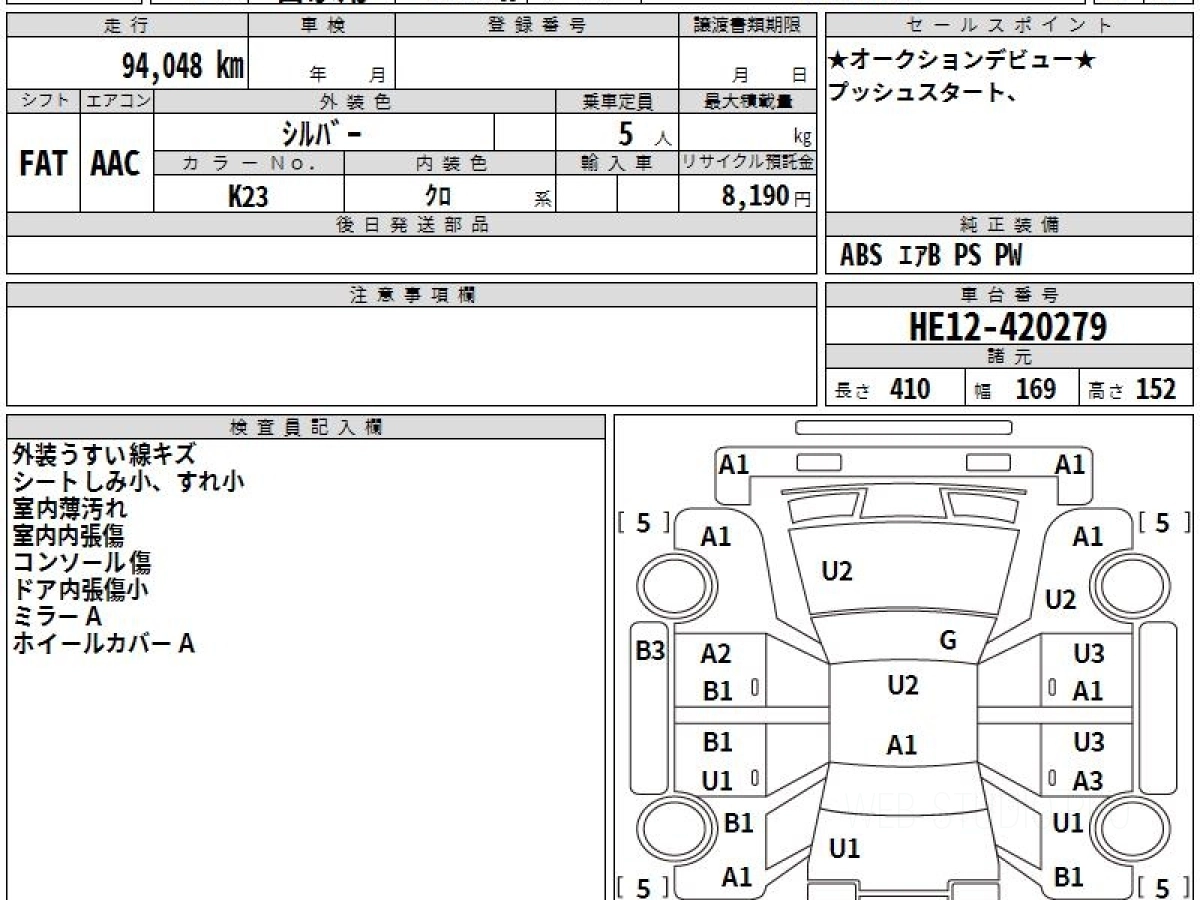Click the K23 color code
Screen dimensions: 1200x900
pos(248,196)
